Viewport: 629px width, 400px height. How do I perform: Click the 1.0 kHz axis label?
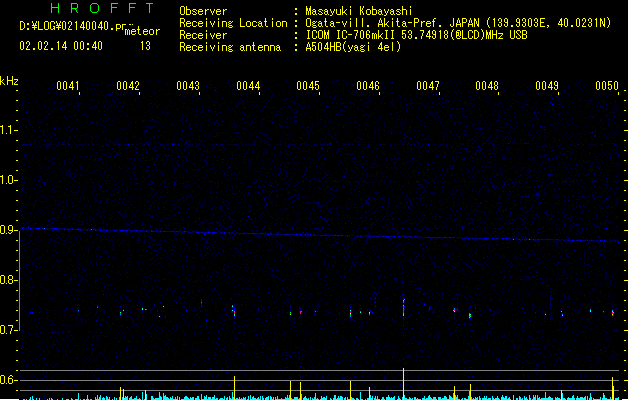(x=8, y=180)
